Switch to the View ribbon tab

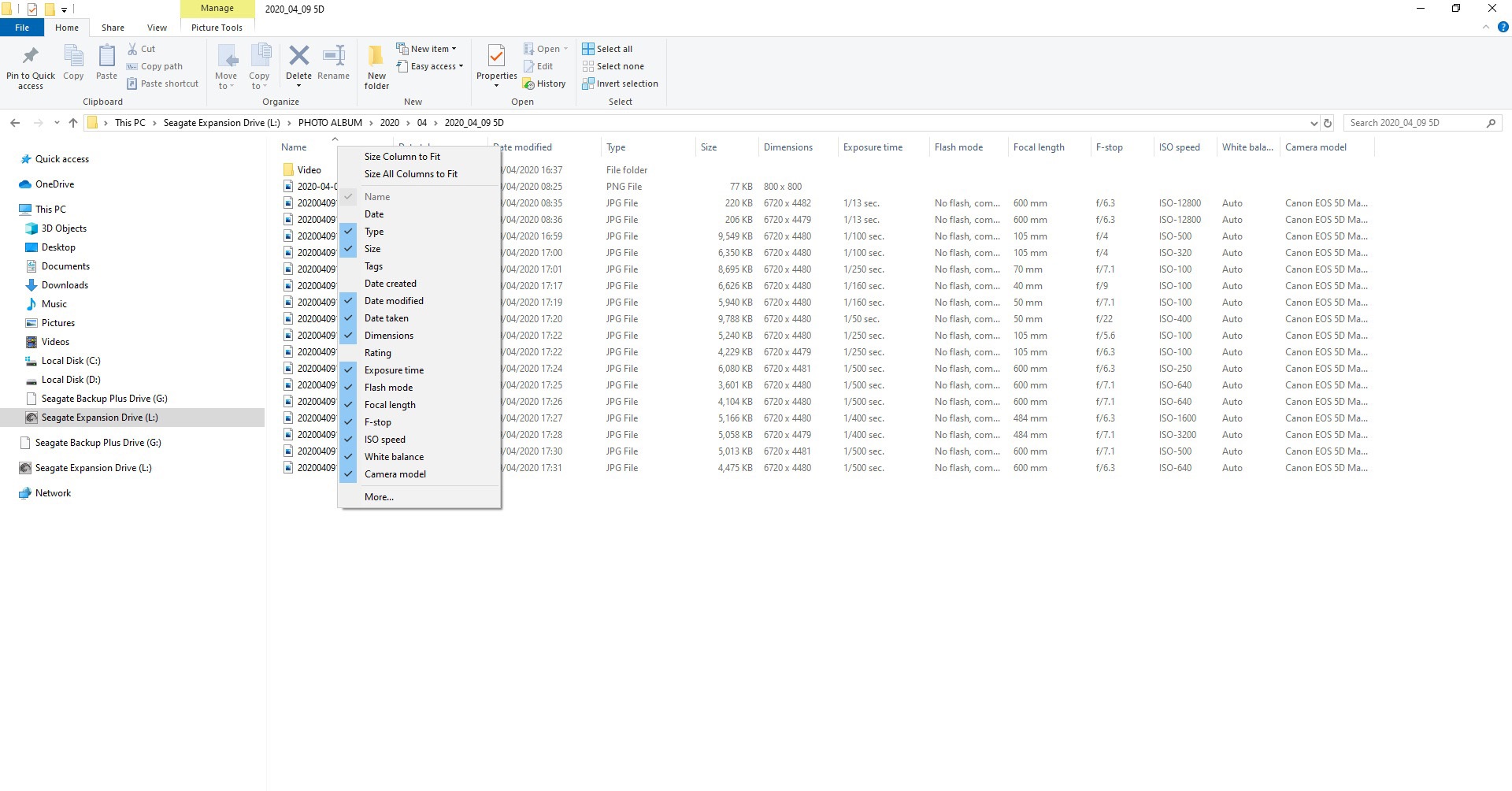tap(157, 28)
